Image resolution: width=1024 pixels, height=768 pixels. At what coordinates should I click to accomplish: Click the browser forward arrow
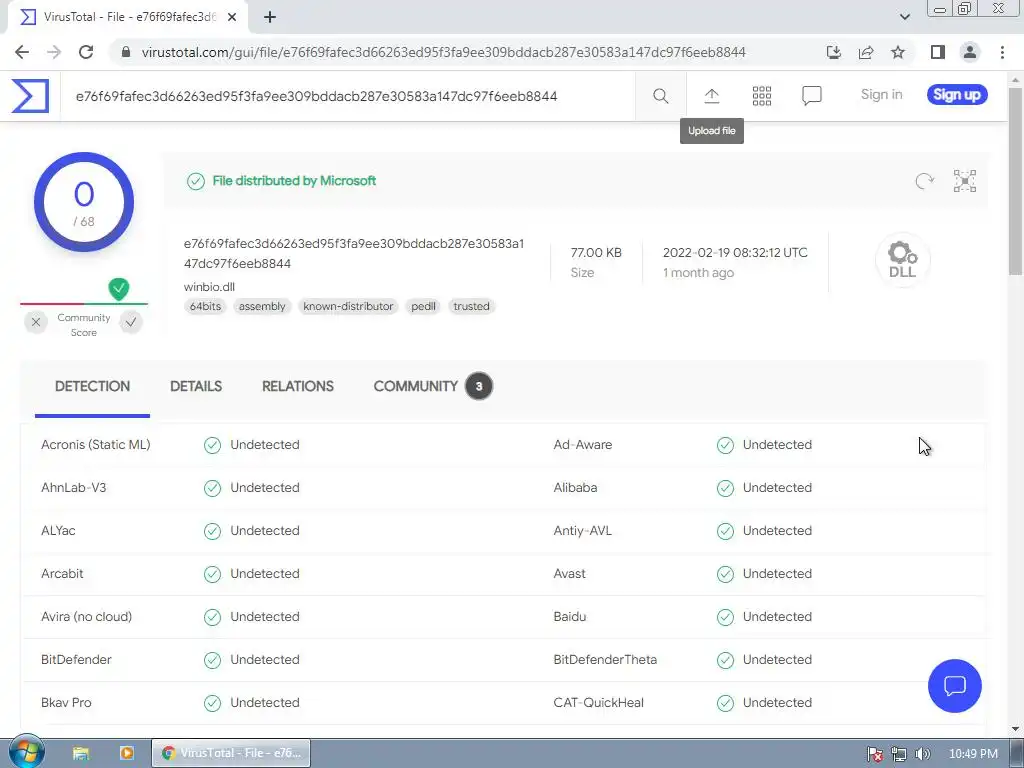tap(54, 52)
